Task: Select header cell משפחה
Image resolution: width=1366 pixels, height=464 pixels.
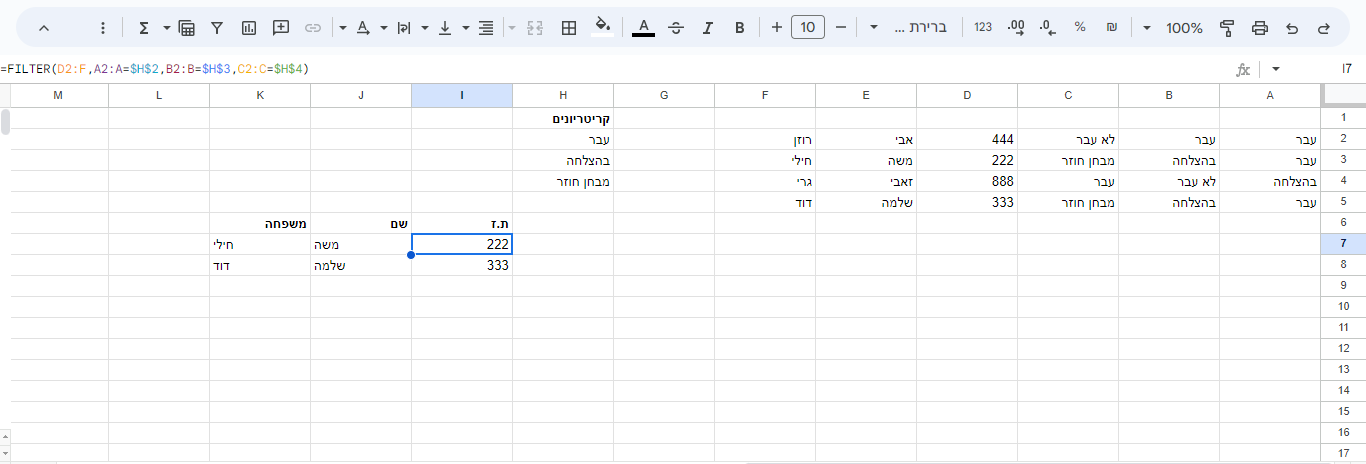Action: tap(260, 223)
